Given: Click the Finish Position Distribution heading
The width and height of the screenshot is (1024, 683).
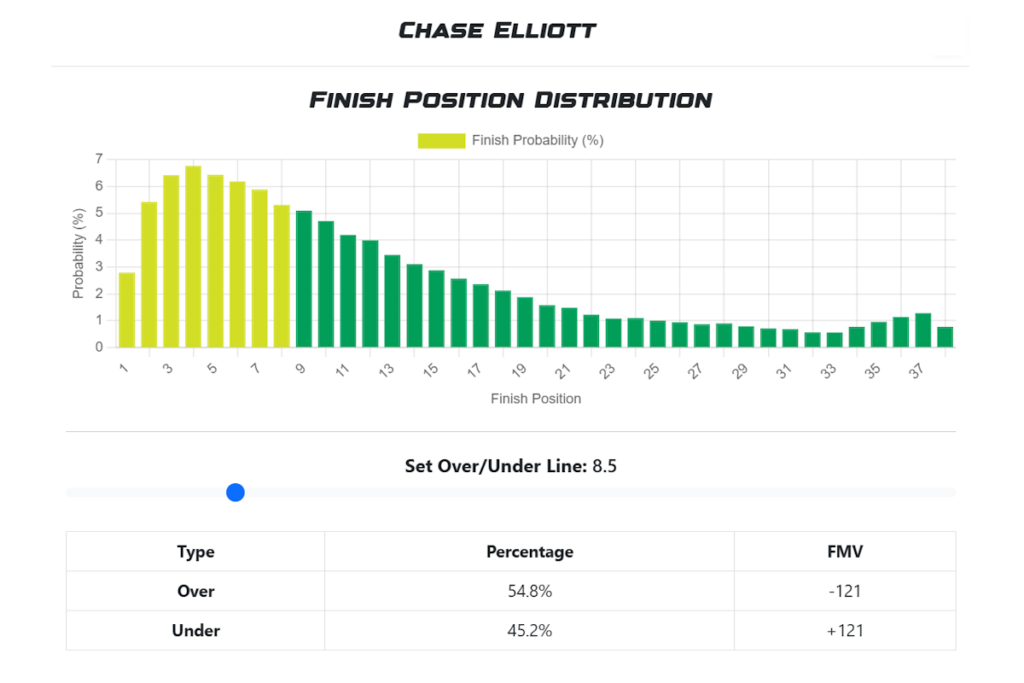Looking at the screenshot, I should (510, 100).
